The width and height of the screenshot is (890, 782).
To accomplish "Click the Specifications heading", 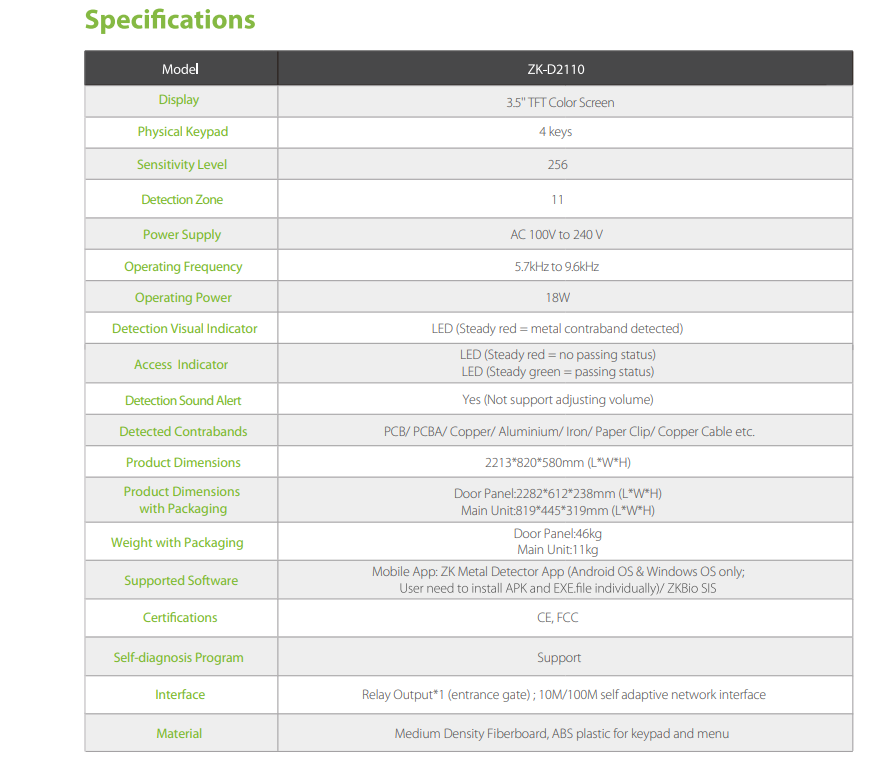I will point(170,20).
